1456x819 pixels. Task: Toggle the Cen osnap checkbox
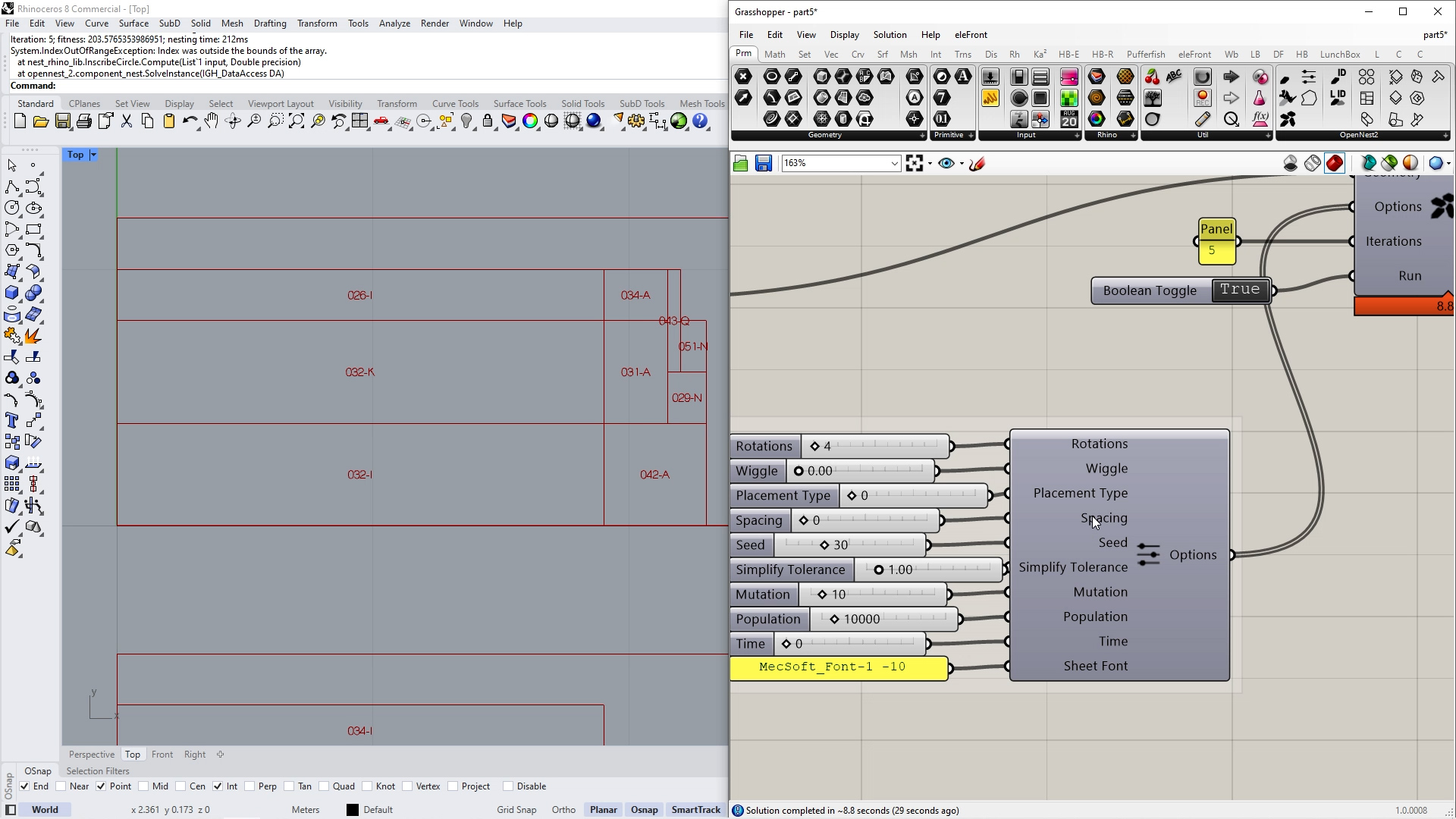point(180,786)
